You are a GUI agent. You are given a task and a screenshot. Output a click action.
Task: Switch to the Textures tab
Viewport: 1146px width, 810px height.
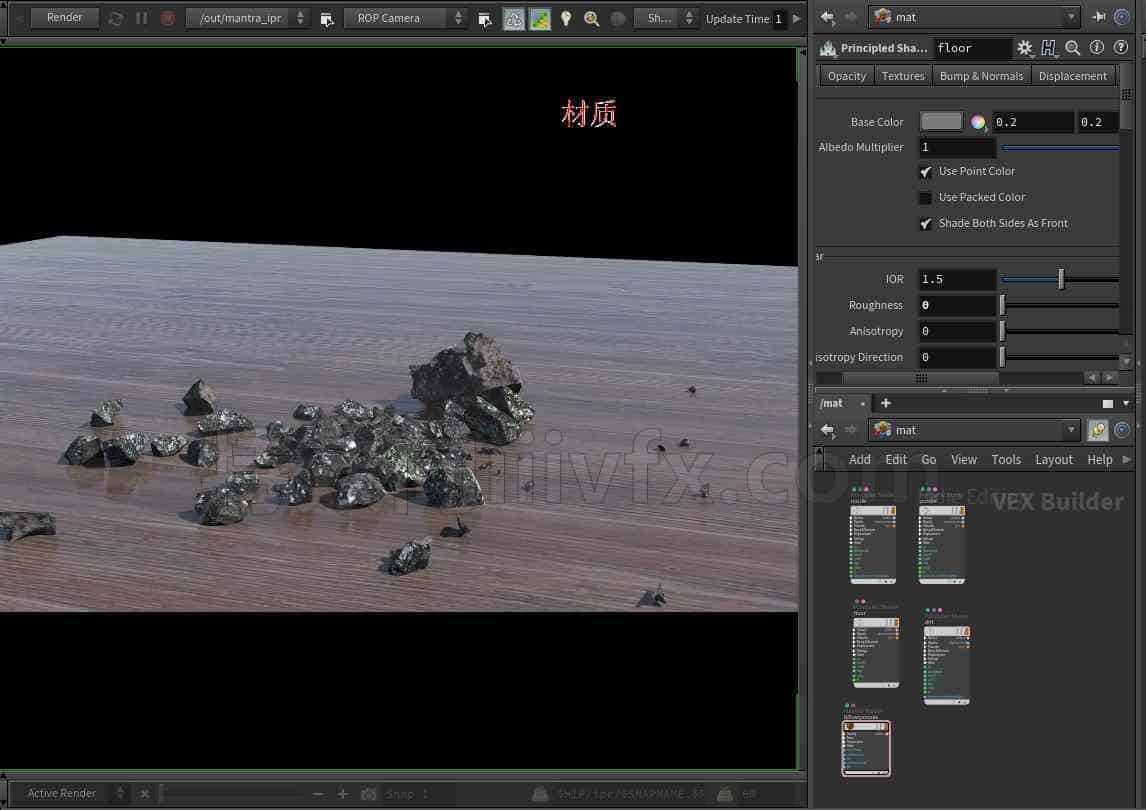coord(903,76)
